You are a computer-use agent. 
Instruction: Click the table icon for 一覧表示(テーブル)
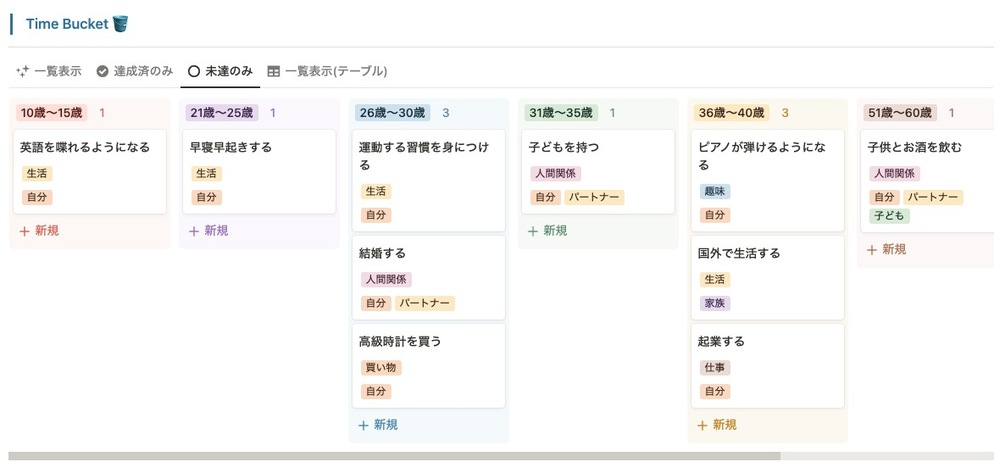(x=273, y=72)
